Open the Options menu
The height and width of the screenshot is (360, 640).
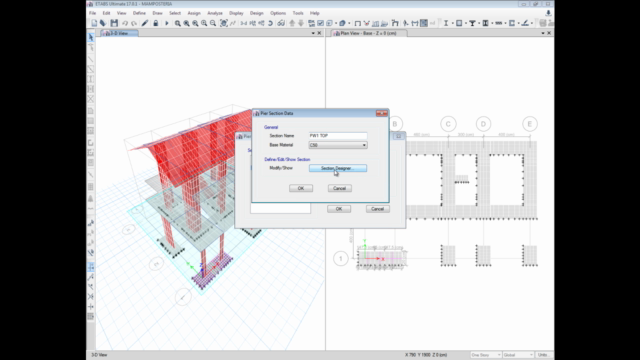point(278,13)
